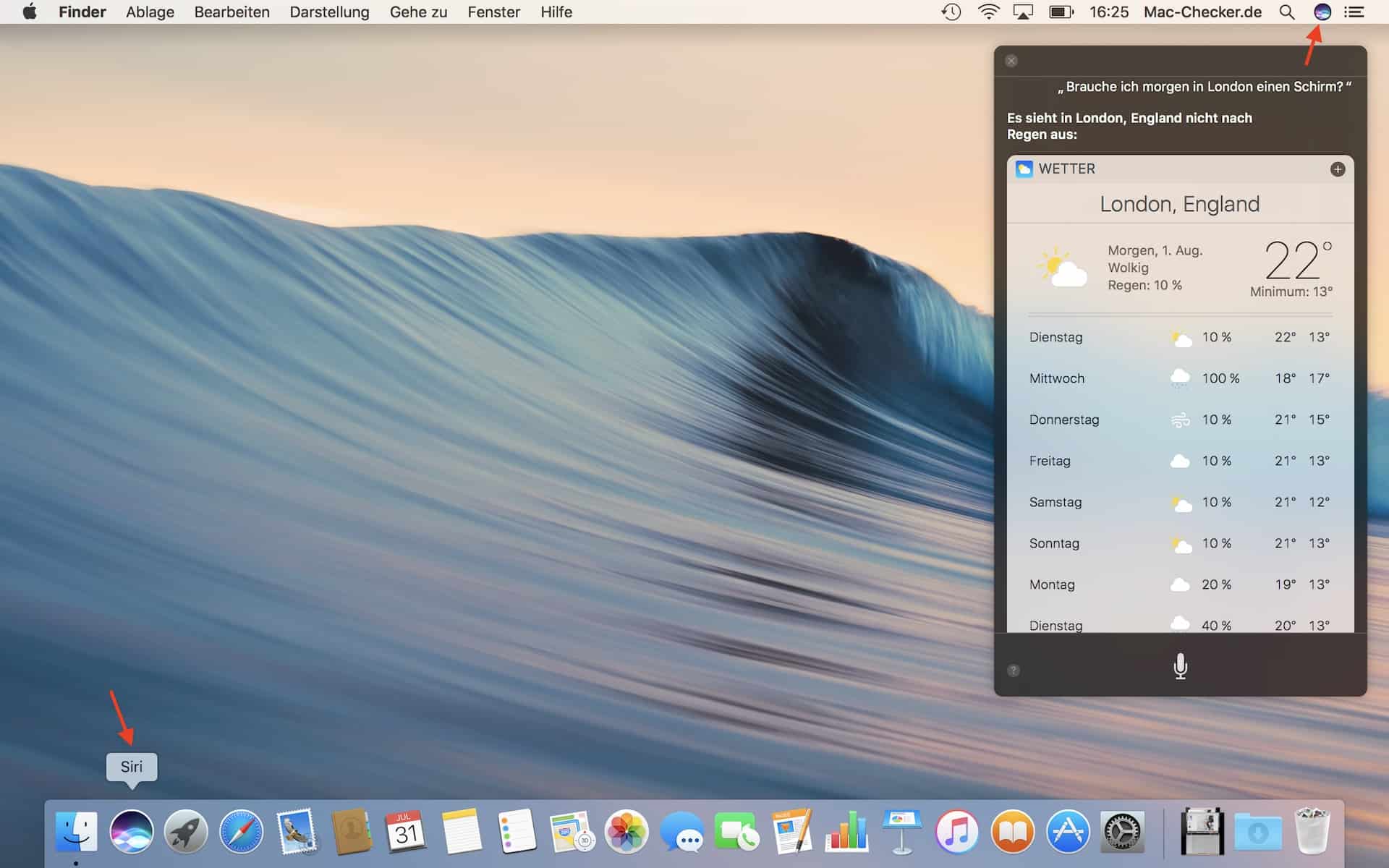The width and height of the screenshot is (1389, 868).
Task: Open Siri from the Dock
Action: coord(132,831)
